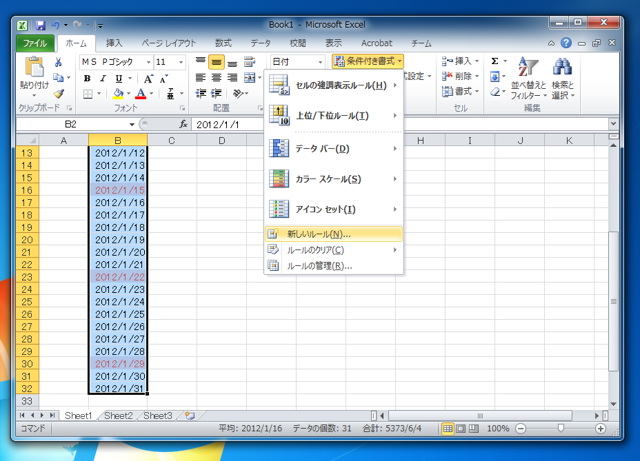
Task: Align text right
Action: 232,78
